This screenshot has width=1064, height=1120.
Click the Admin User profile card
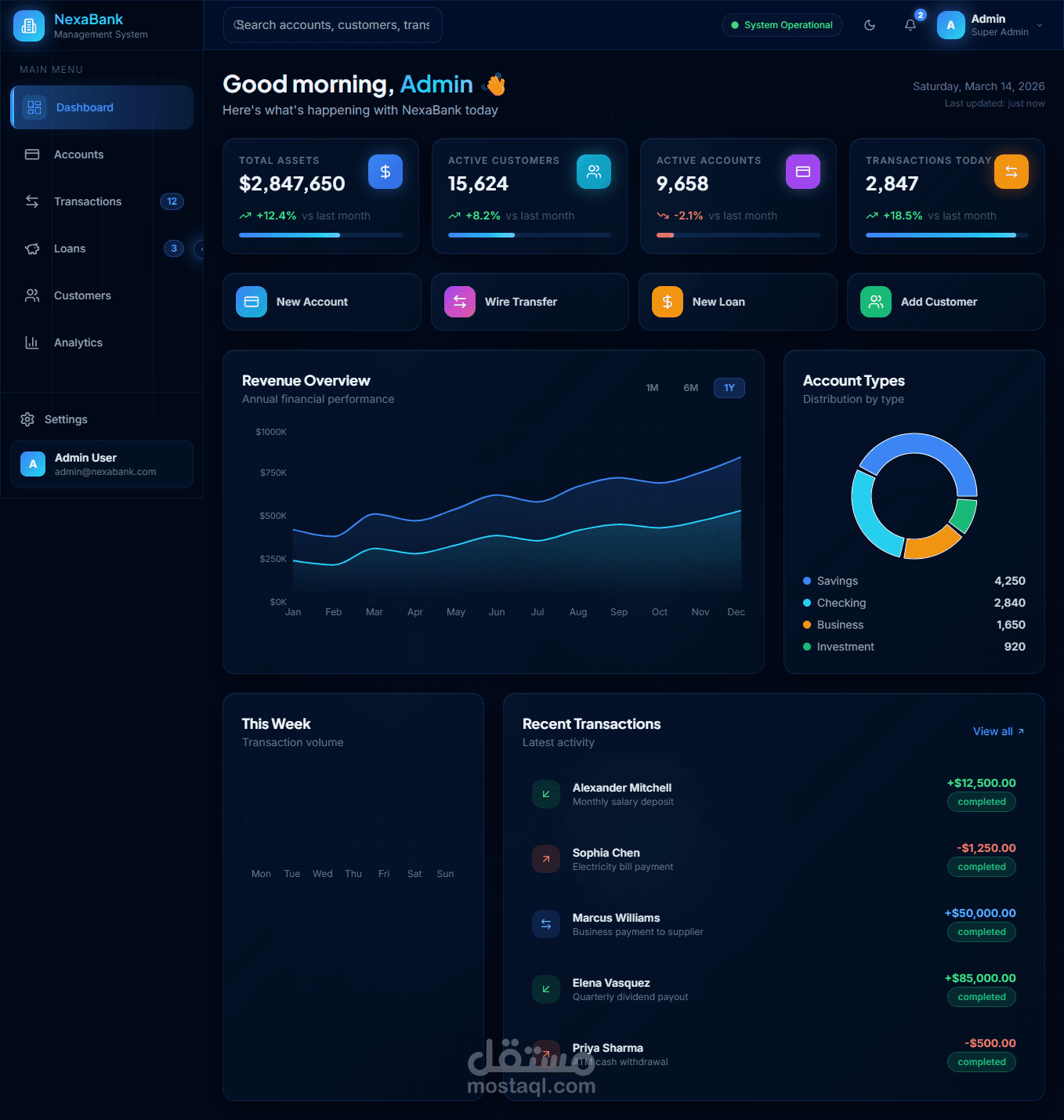(102, 464)
